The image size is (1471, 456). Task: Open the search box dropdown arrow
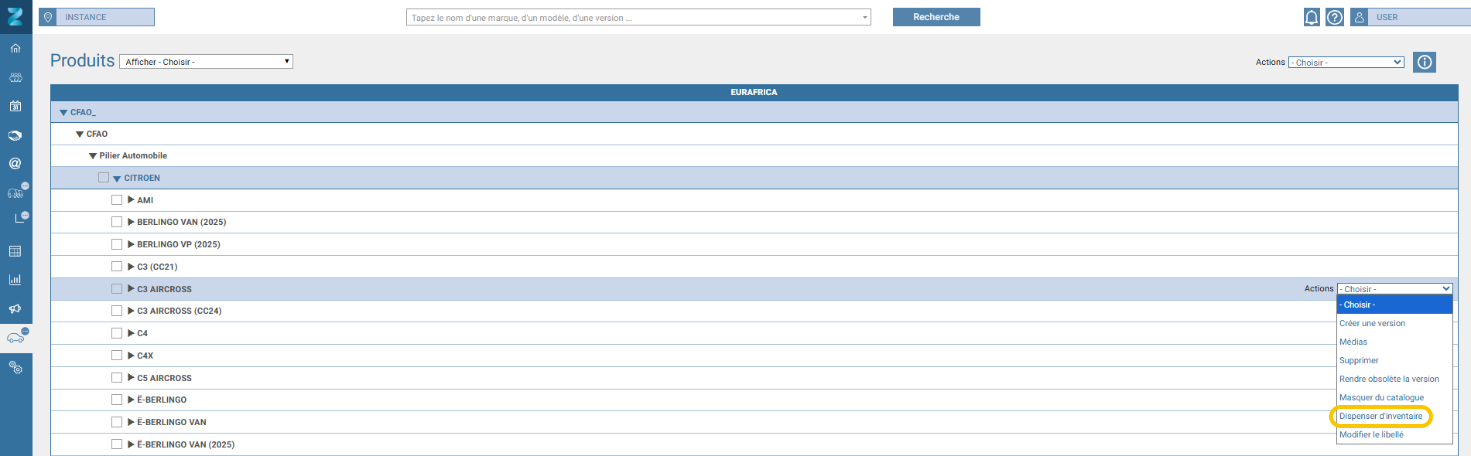pos(865,17)
